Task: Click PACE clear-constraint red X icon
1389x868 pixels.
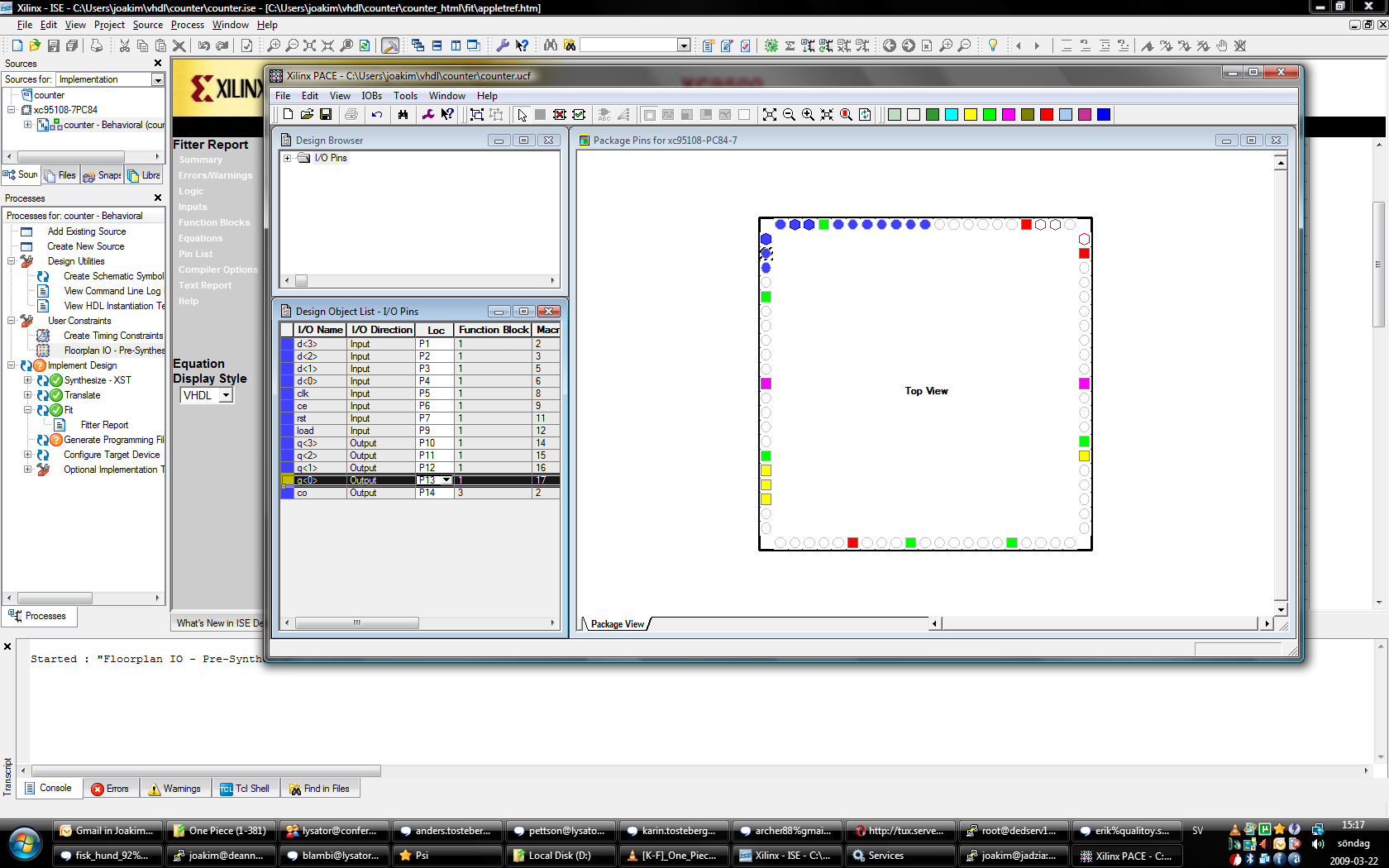Action: (560, 115)
